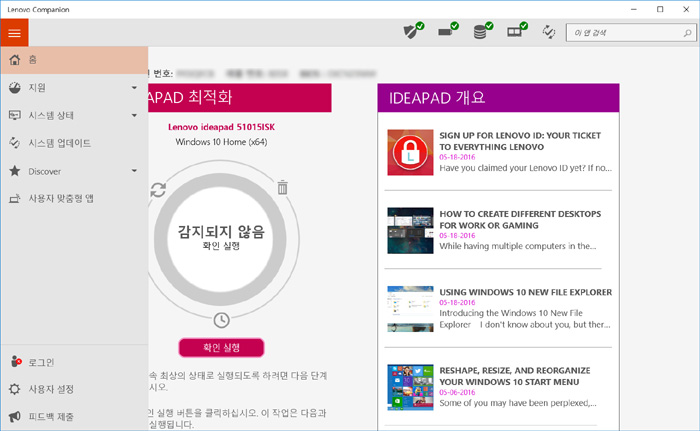Click the system status monitor icon
700x431 pixels.
[15, 115]
